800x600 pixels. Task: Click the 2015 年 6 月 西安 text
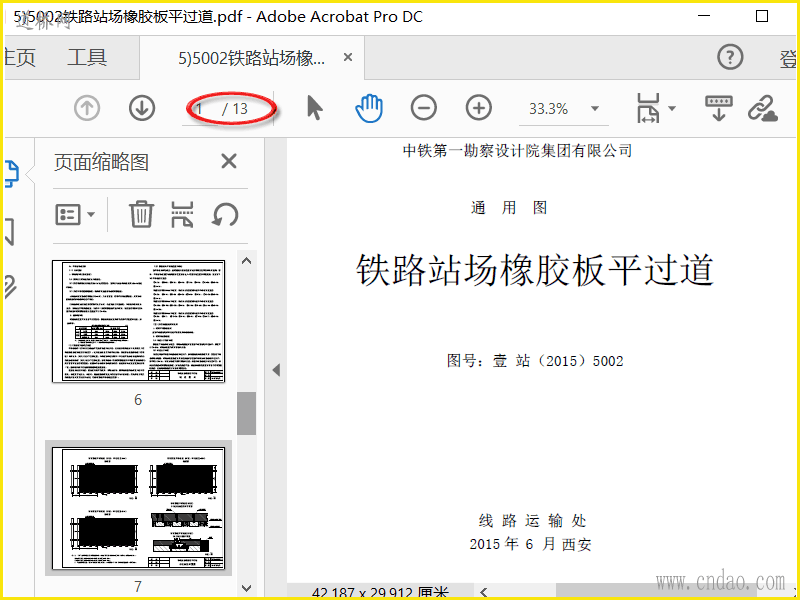click(531, 544)
